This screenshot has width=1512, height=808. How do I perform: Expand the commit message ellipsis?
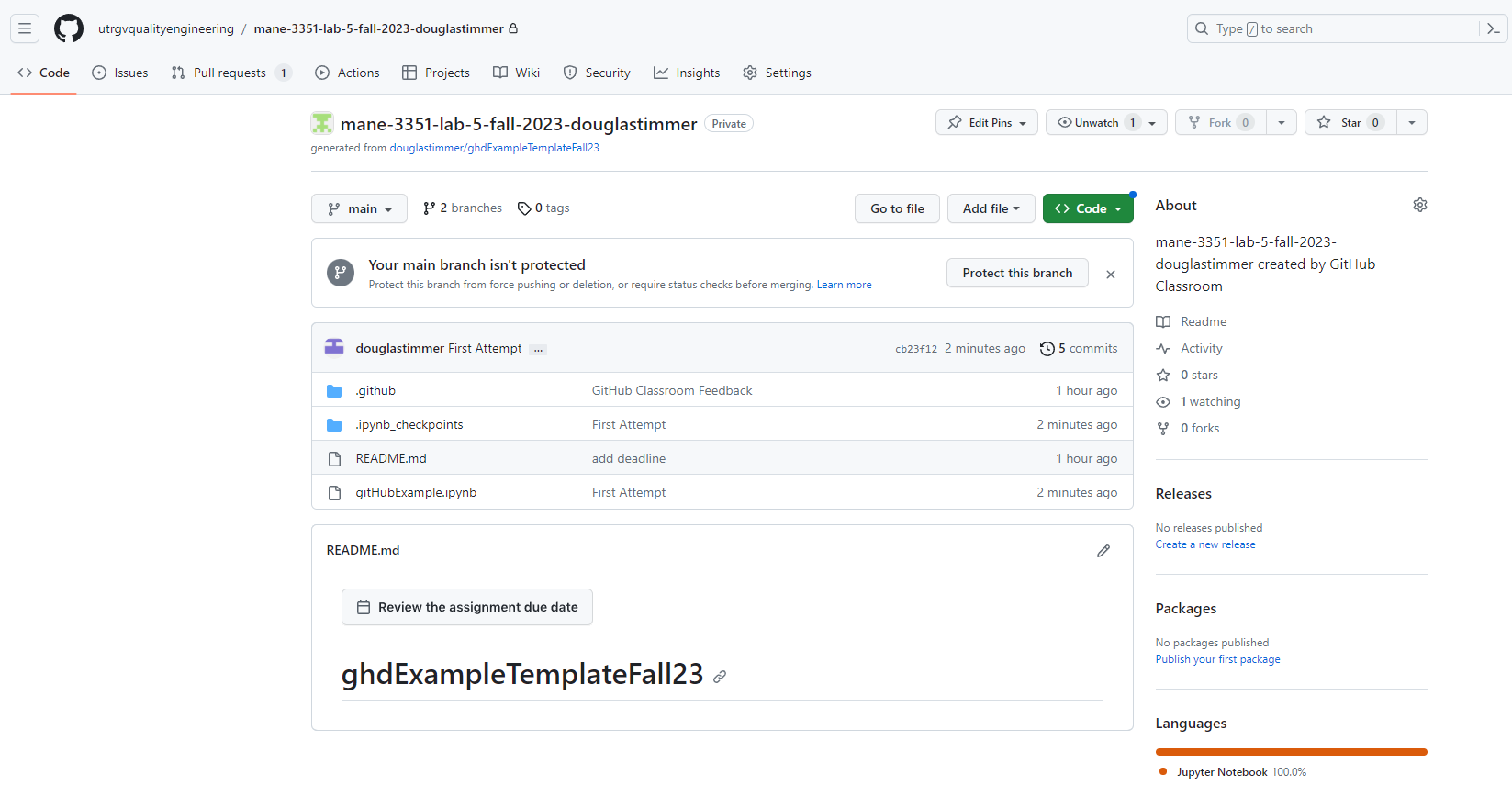coord(538,349)
